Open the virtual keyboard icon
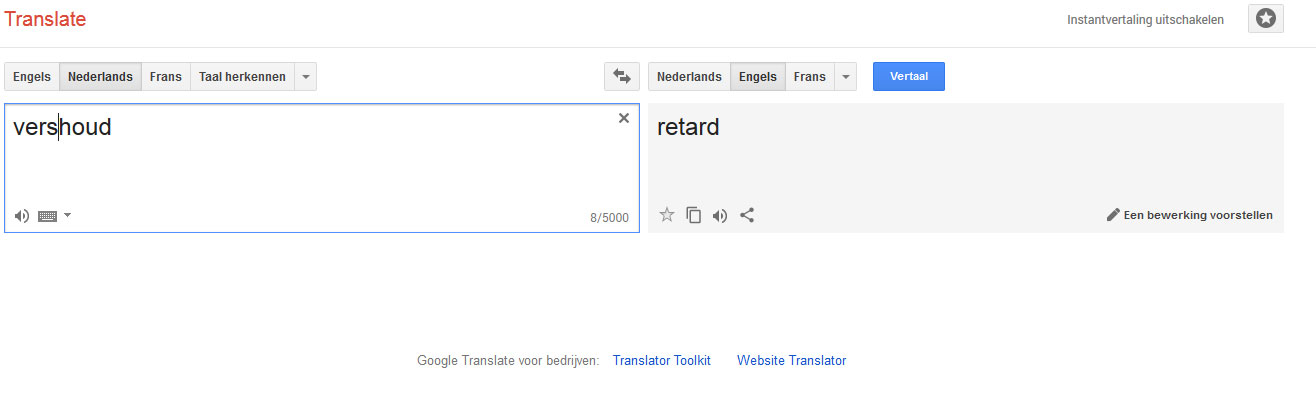 pyautogui.click(x=47, y=215)
